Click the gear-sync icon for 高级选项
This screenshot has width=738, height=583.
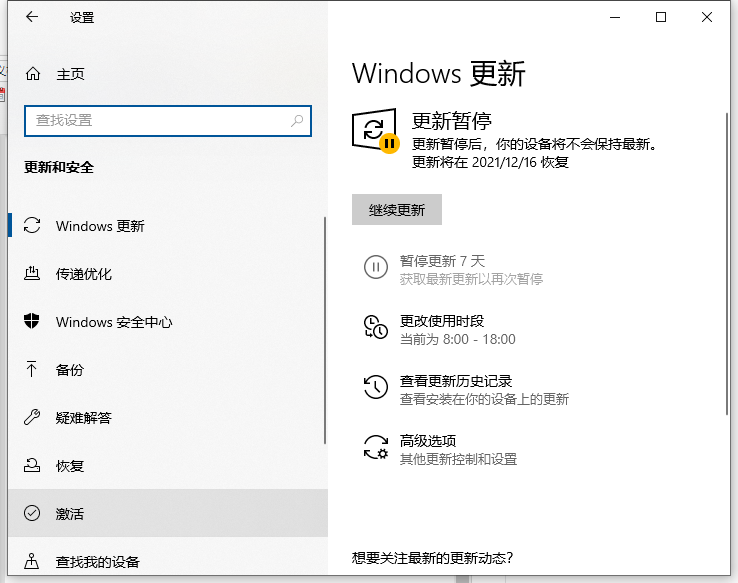click(x=375, y=448)
